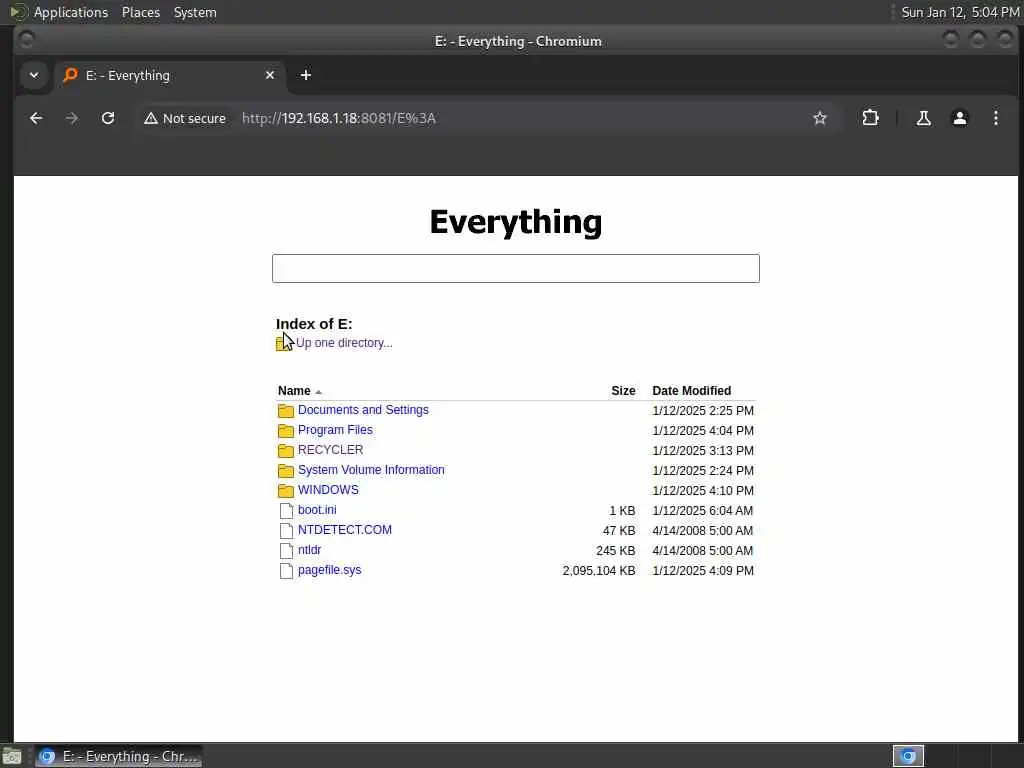Open Chrome Labs flask icon
This screenshot has width=1024, height=768.
923,118
